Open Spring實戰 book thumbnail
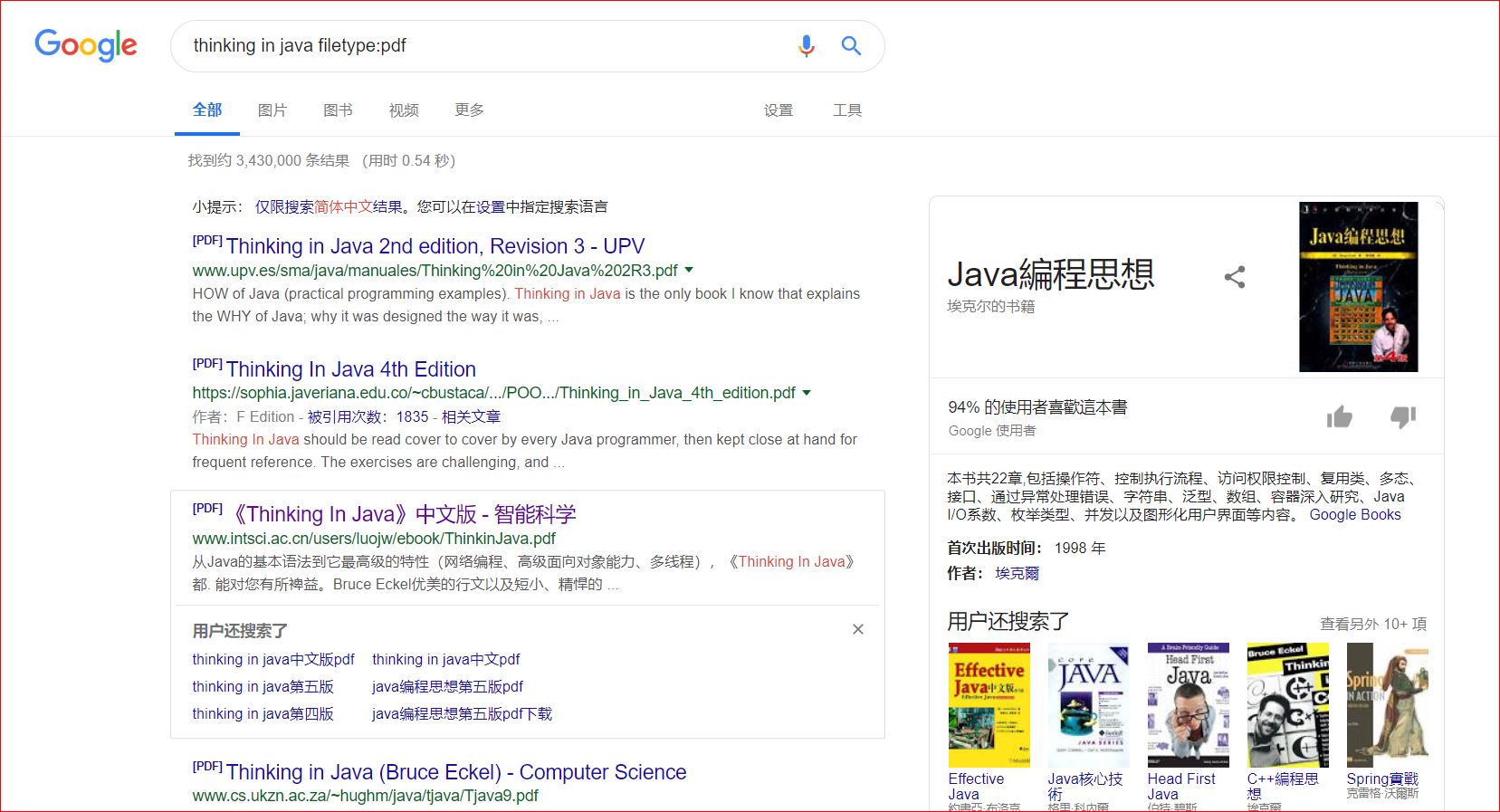1500x812 pixels. 1387,705
